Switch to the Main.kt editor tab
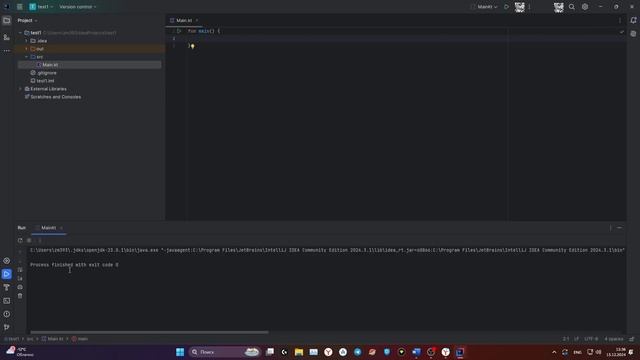This screenshot has height=360, width=640. [184, 20]
